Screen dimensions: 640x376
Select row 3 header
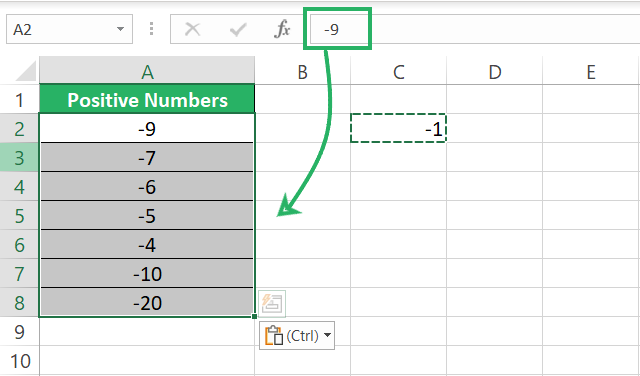pyautogui.click(x=19, y=157)
